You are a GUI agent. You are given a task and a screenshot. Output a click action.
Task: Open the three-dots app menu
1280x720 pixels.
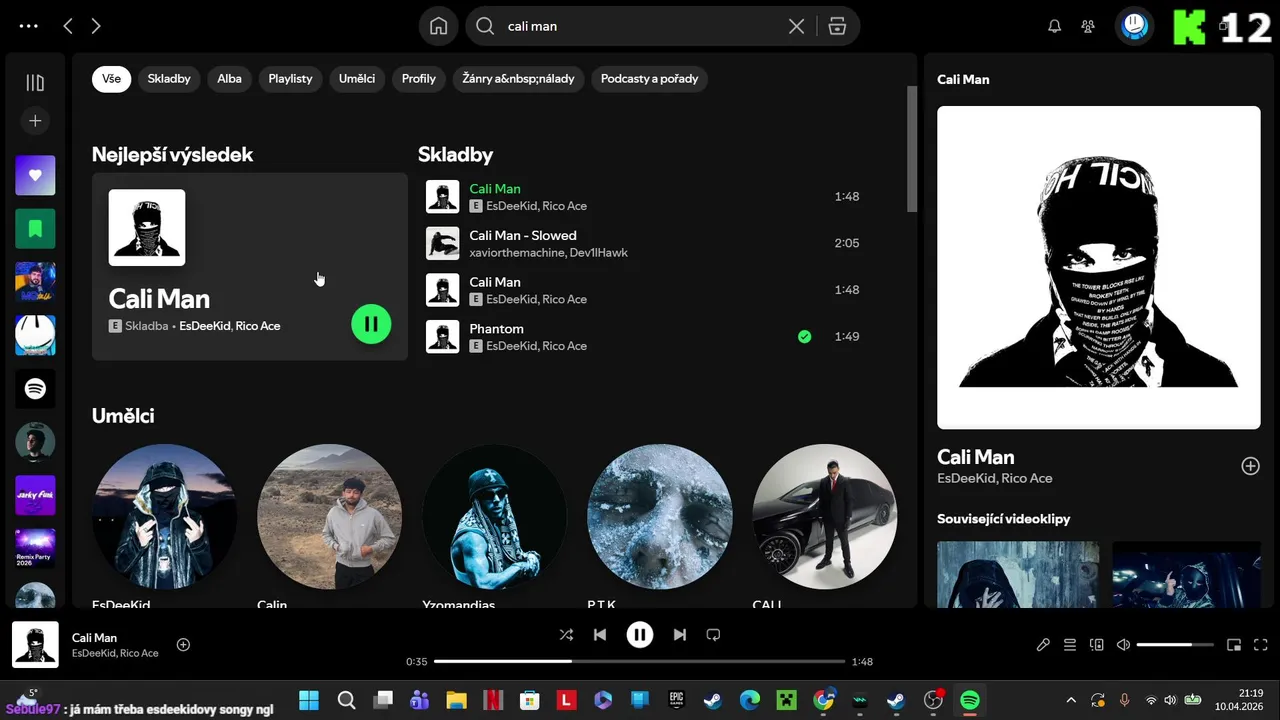click(x=29, y=26)
